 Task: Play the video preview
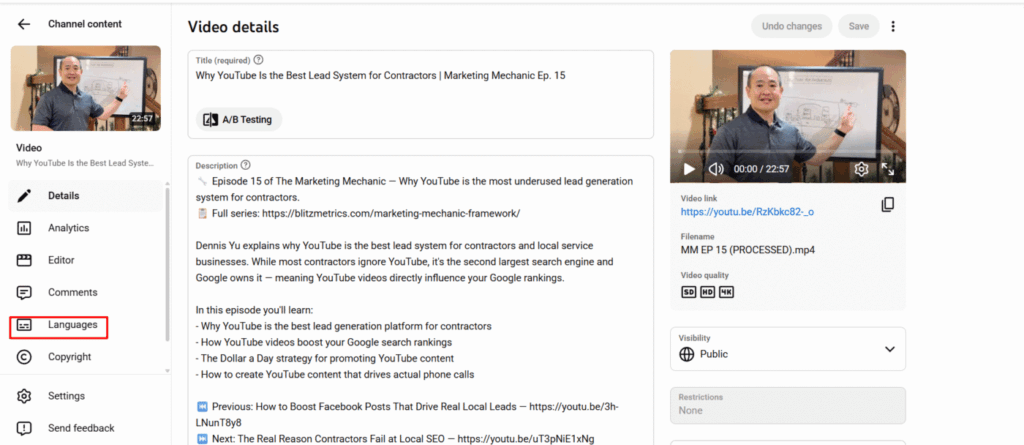point(688,169)
